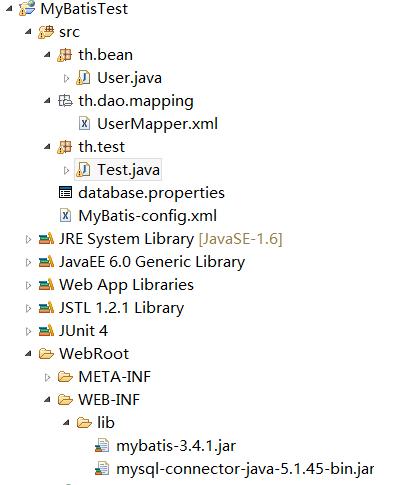Select the JavaEE 6.0 Generic Library label
The width and height of the screenshot is (406, 485).
152,262
